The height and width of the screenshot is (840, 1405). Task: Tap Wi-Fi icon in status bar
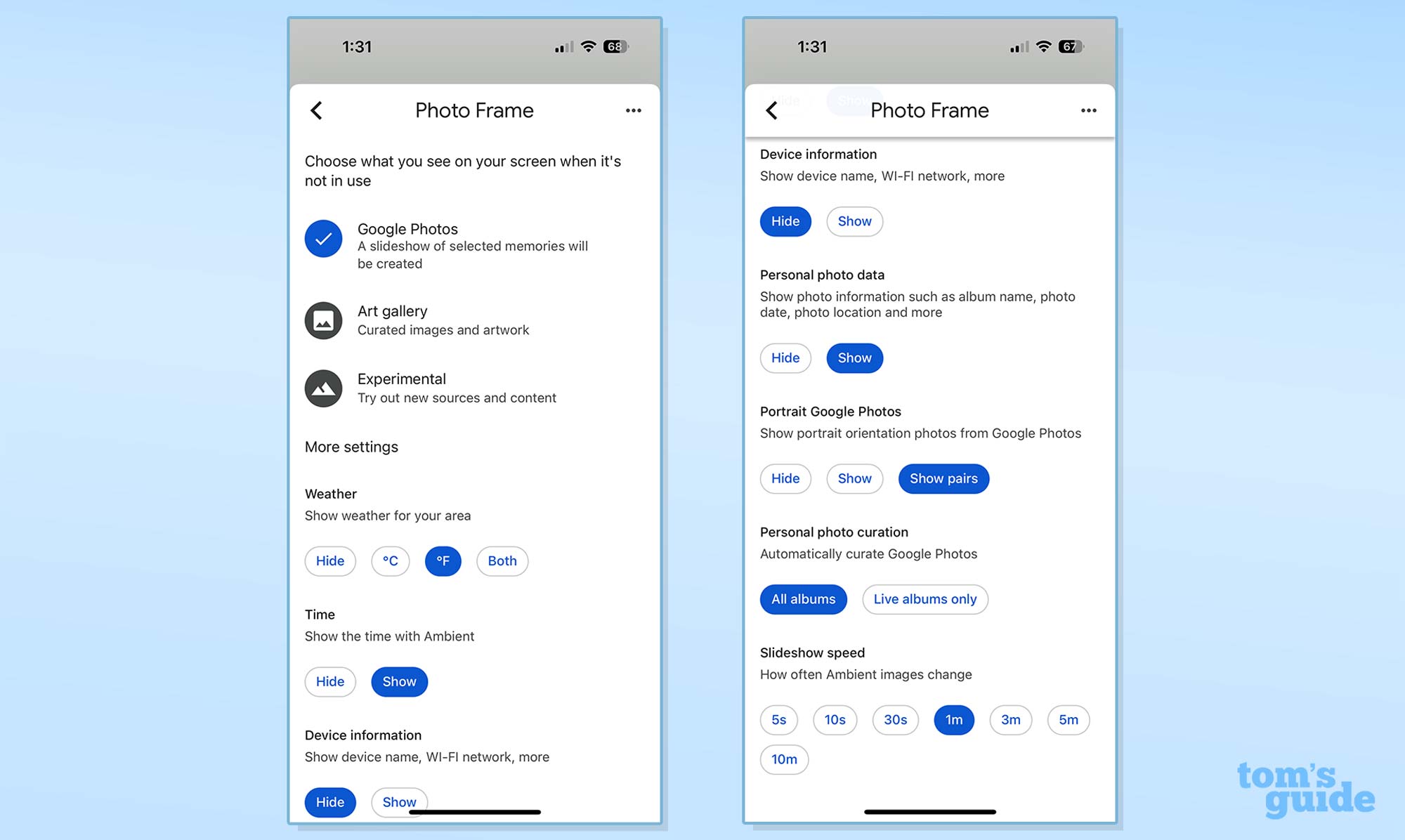tap(592, 45)
